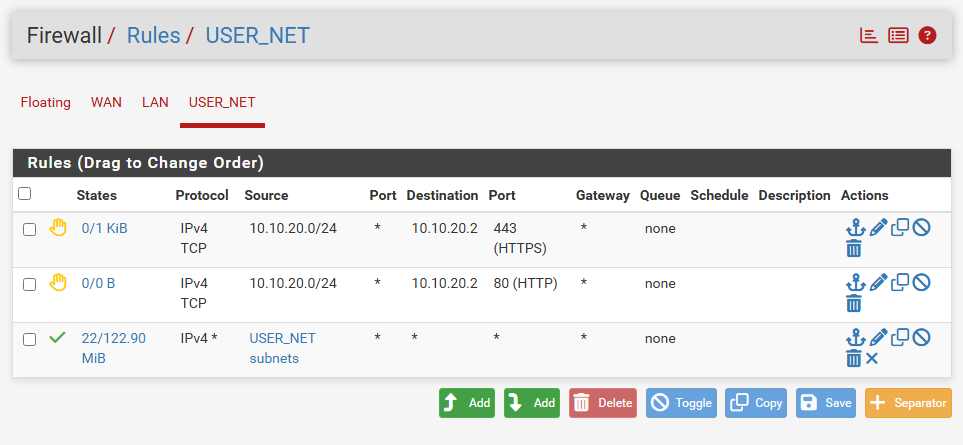Viewport: 963px width, 445px height.
Task: Click the 443 (HTTPS) port cell
Action: [520, 239]
